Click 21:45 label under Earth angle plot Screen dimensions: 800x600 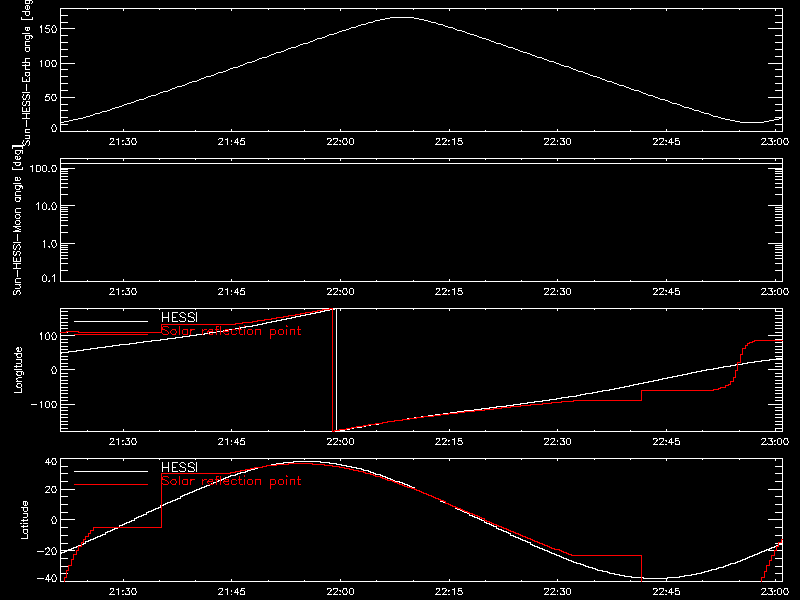click(232, 142)
